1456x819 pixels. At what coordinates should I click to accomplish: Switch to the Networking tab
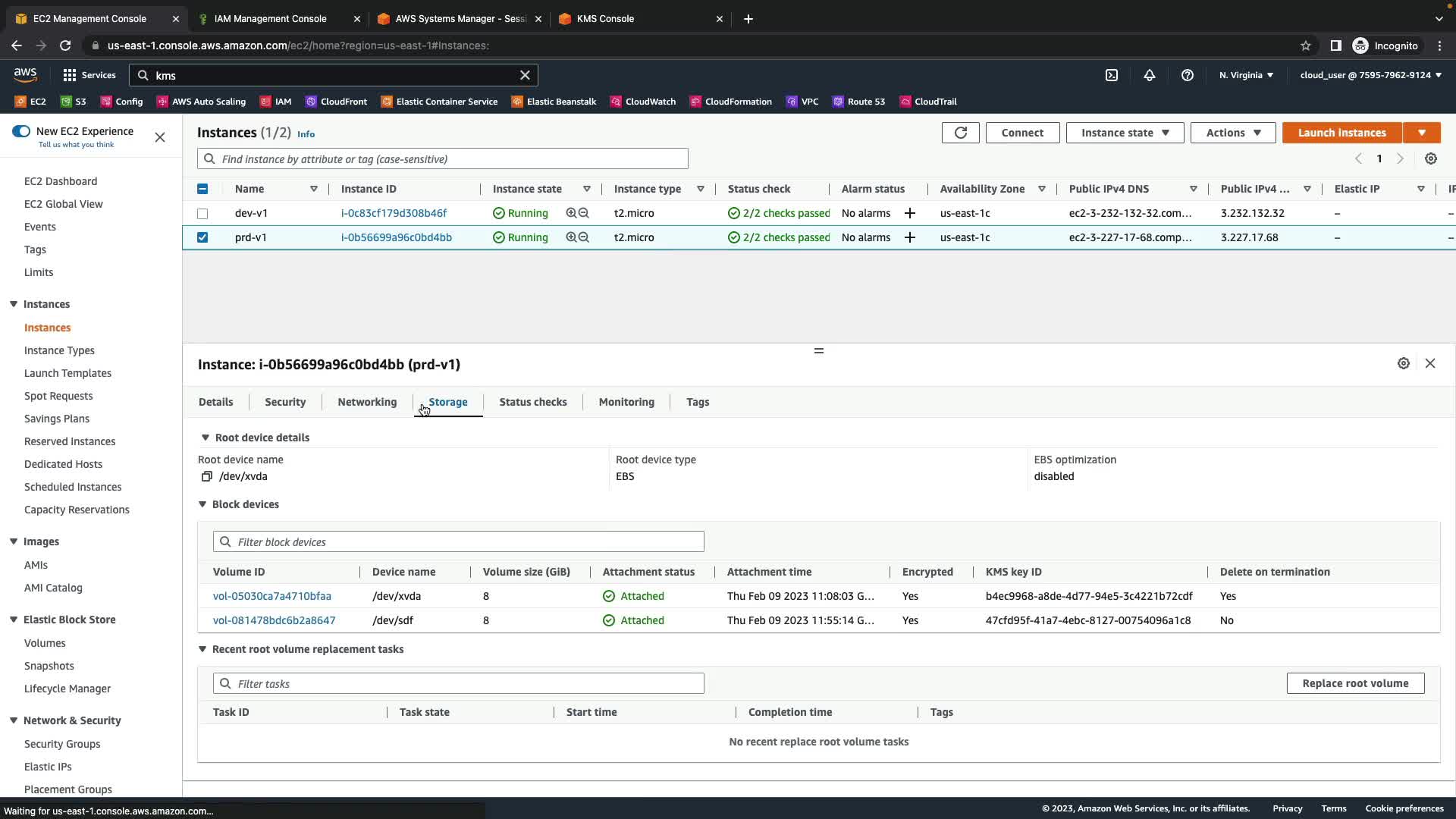(367, 402)
